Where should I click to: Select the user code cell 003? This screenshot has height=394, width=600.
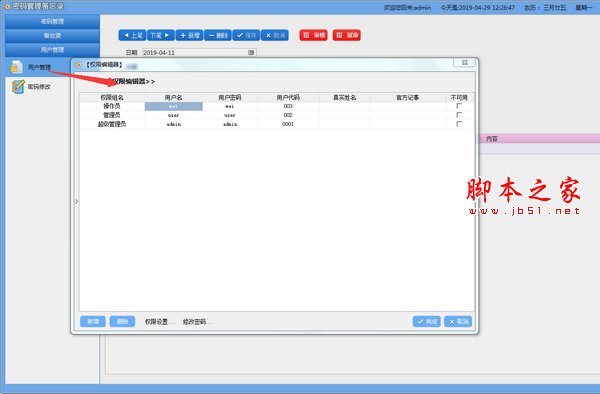click(288, 106)
